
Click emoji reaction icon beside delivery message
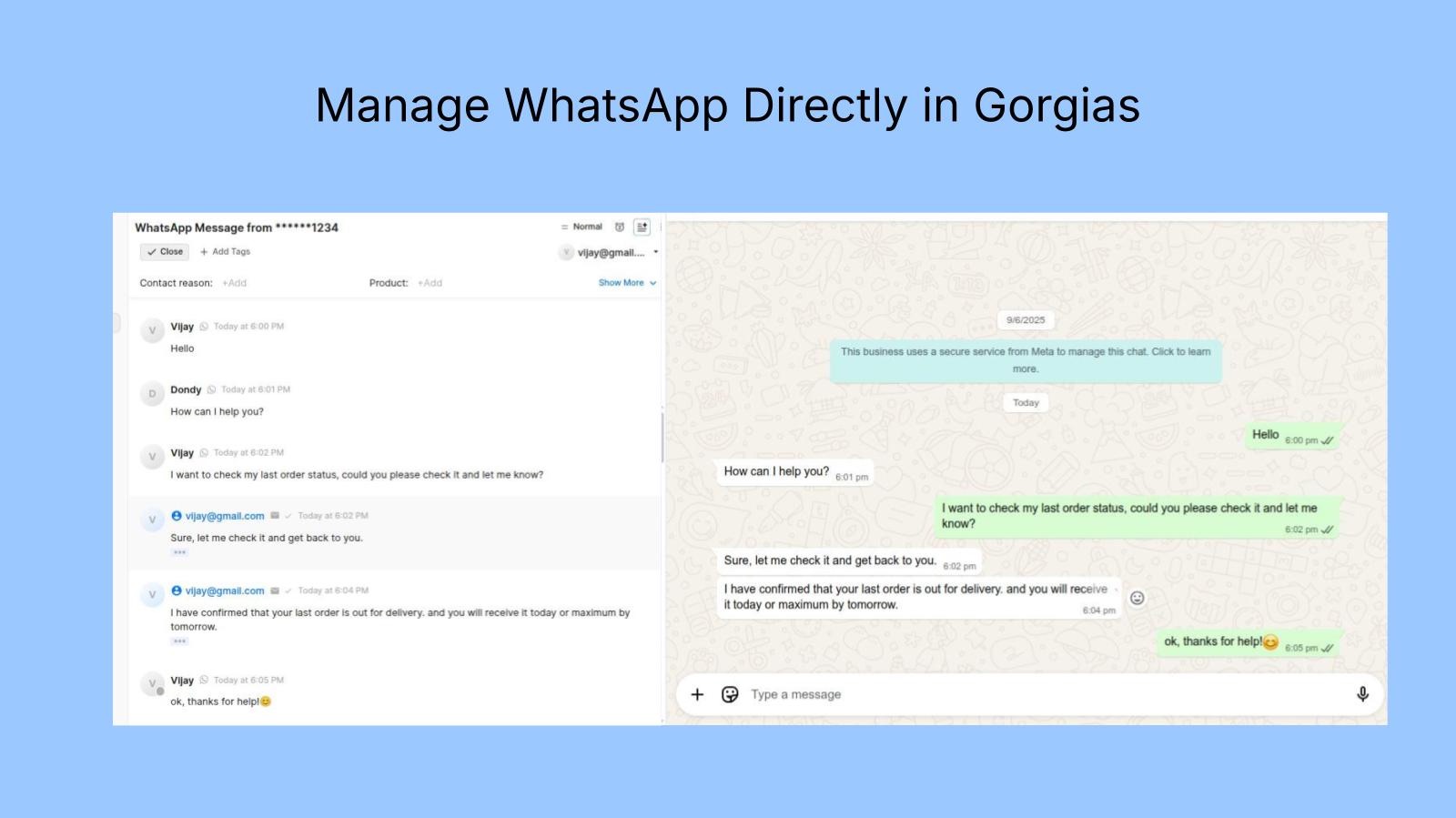click(1137, 598)
